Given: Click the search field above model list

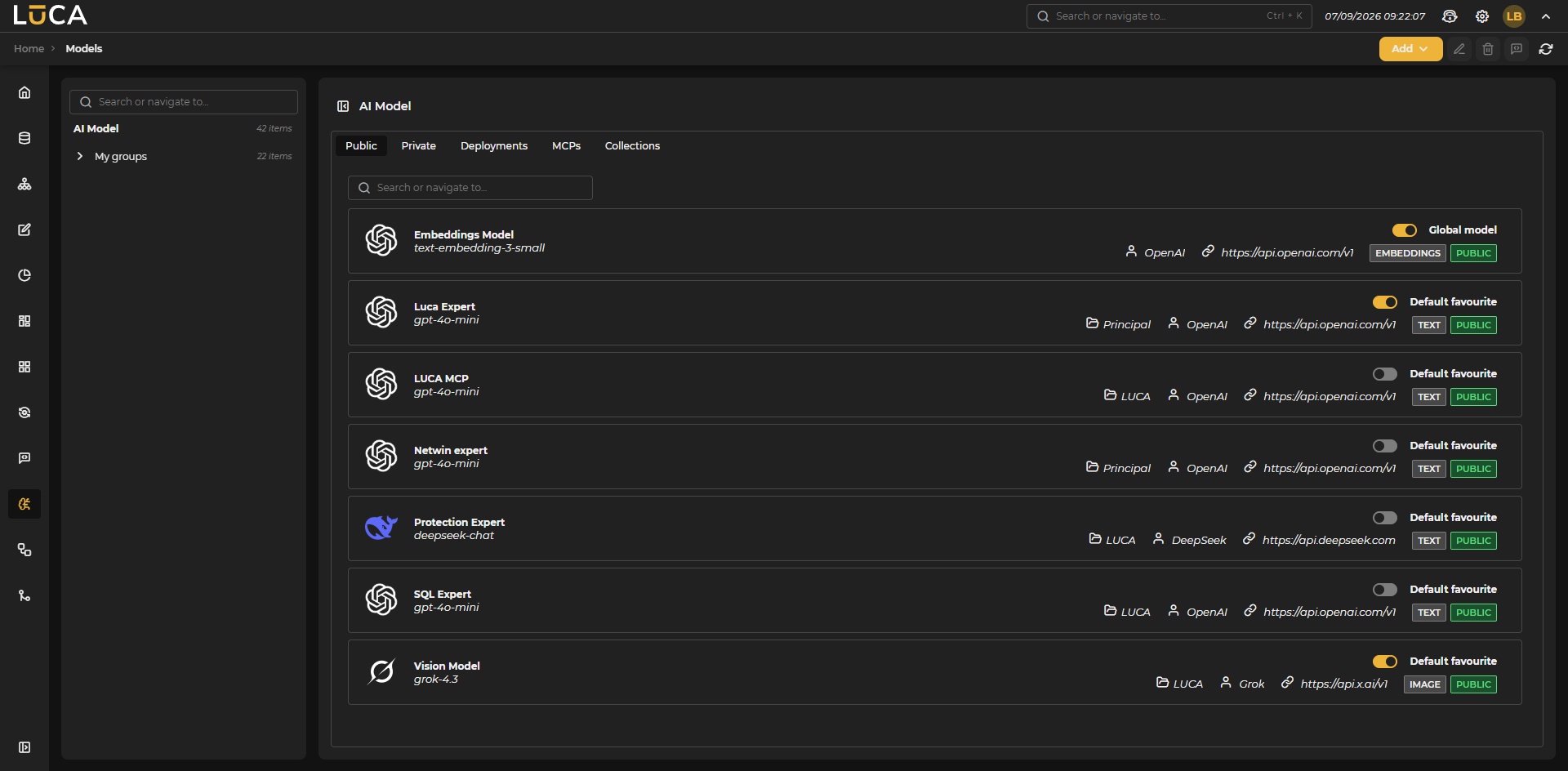Looking at the screenshot, I should [x=470, y=188].
